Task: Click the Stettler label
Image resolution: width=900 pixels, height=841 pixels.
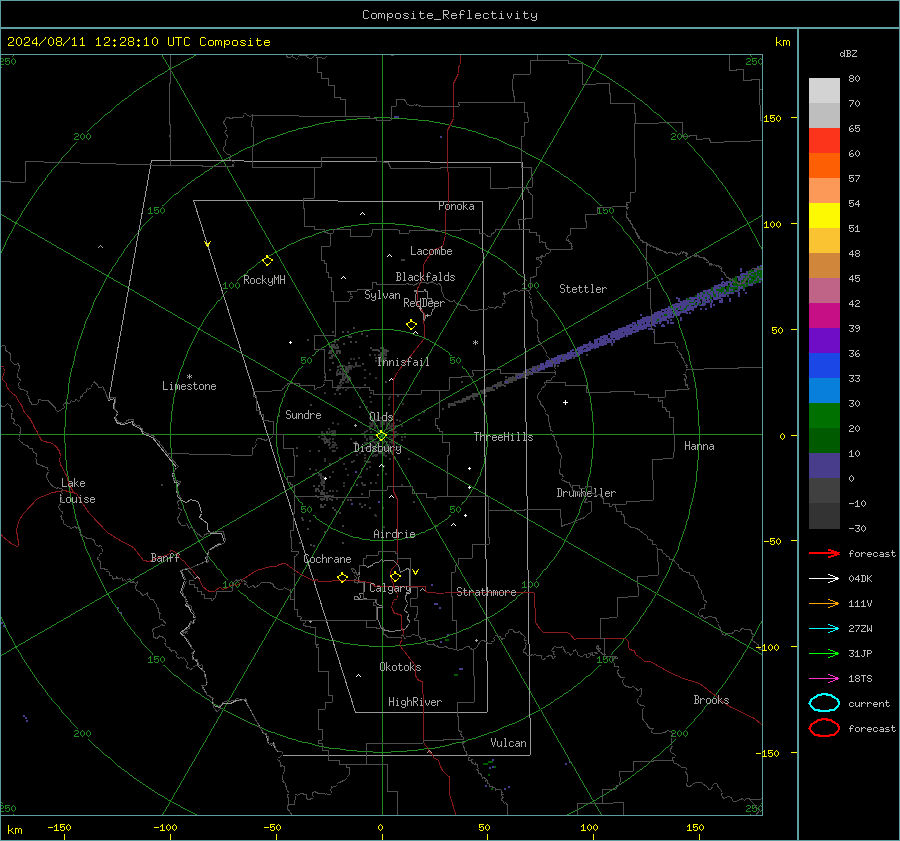Action: [x=583, y=289]
